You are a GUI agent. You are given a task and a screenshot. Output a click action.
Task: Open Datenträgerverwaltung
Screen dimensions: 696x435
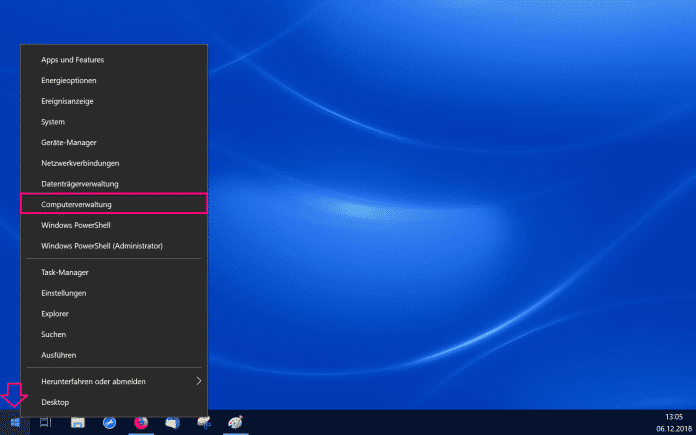[x=80, y=184]
